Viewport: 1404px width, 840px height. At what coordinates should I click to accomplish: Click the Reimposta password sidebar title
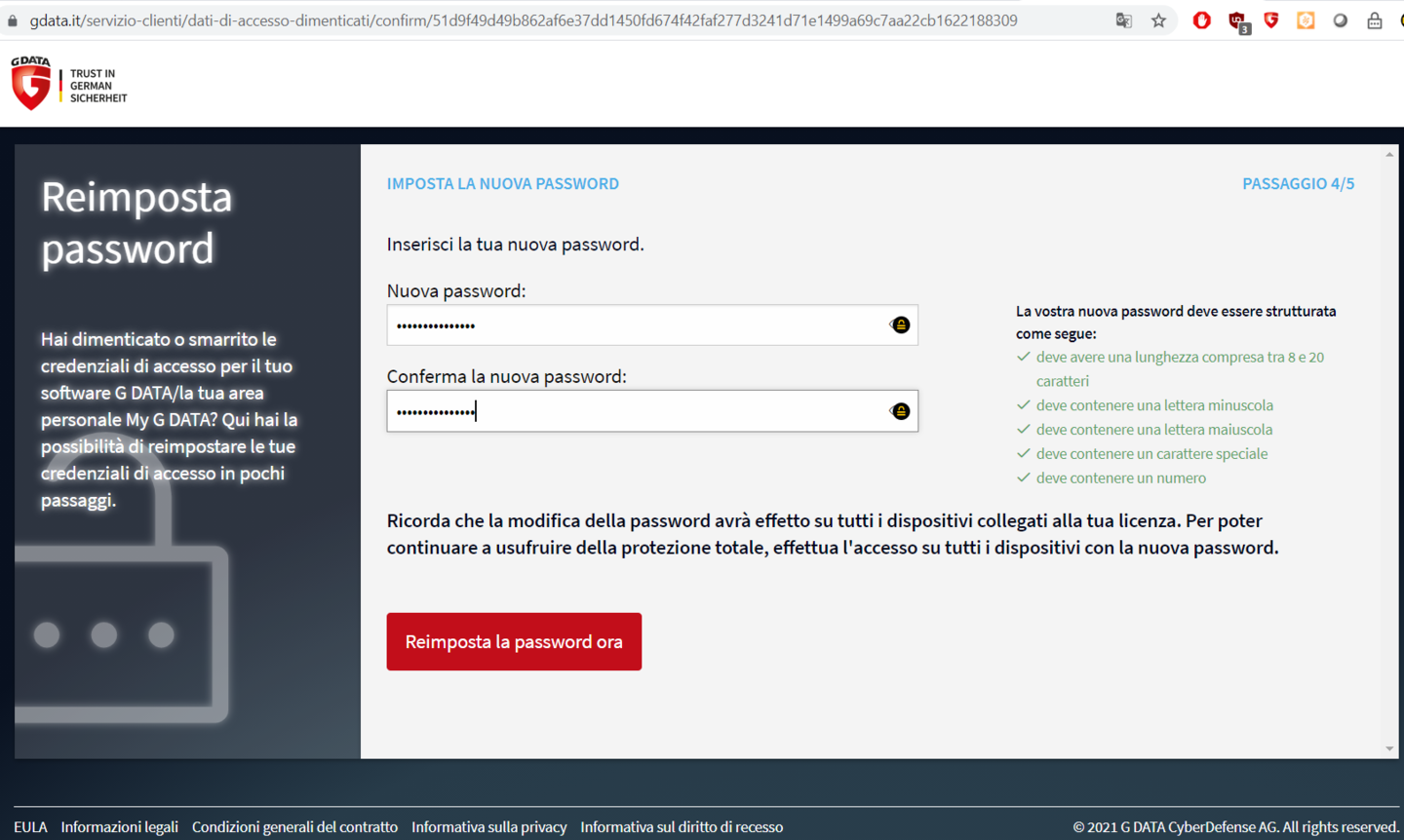(x=136, y=223)
